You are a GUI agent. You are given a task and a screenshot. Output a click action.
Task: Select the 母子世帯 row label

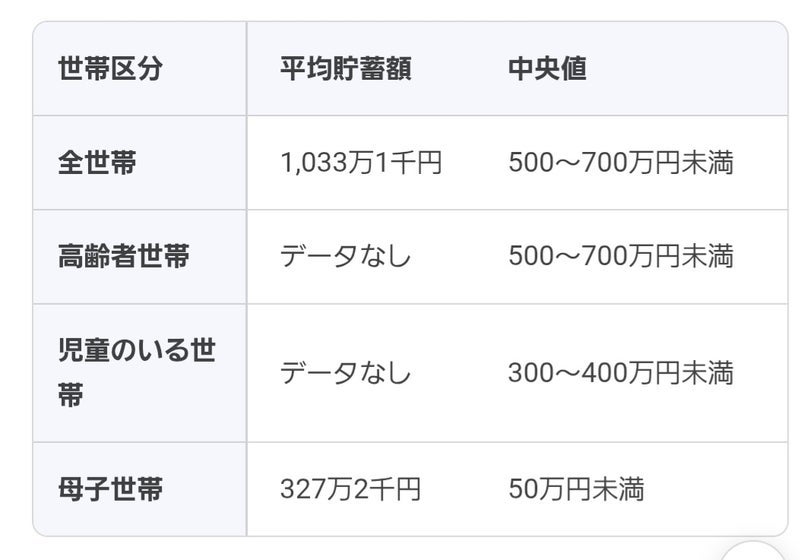(x=110, y=489)
